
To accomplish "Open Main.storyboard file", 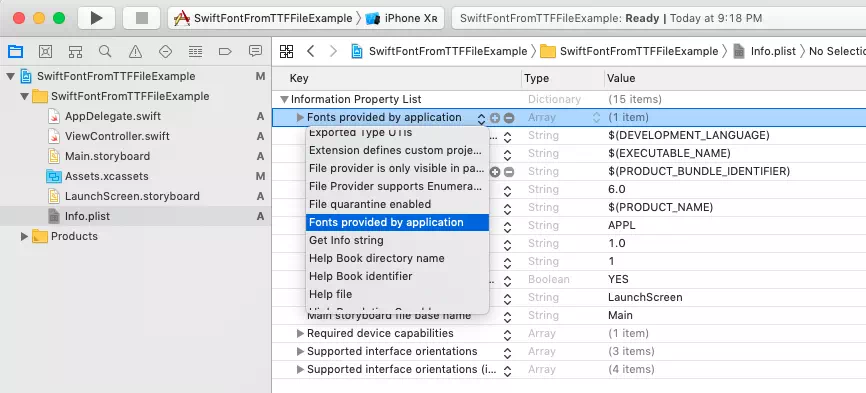I will (x=107, y=156).
